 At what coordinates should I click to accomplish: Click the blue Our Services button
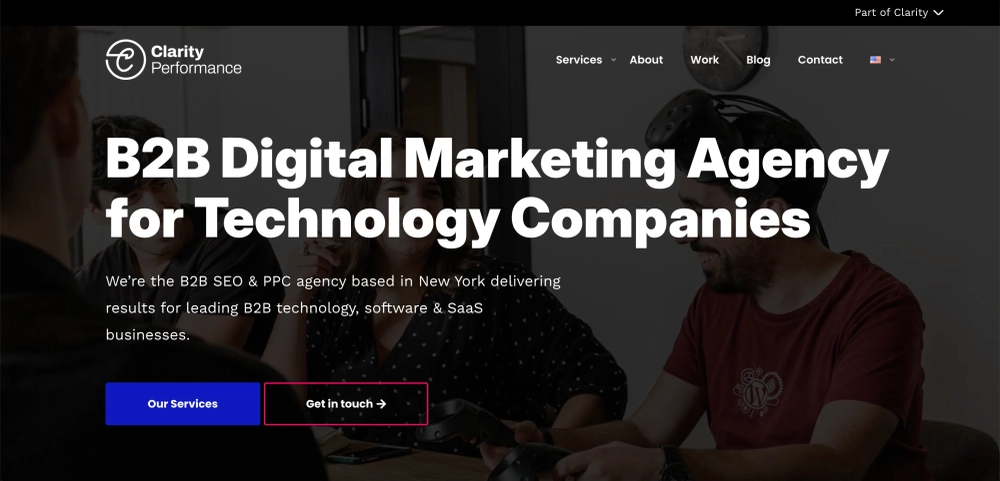[x=182, y=404]
